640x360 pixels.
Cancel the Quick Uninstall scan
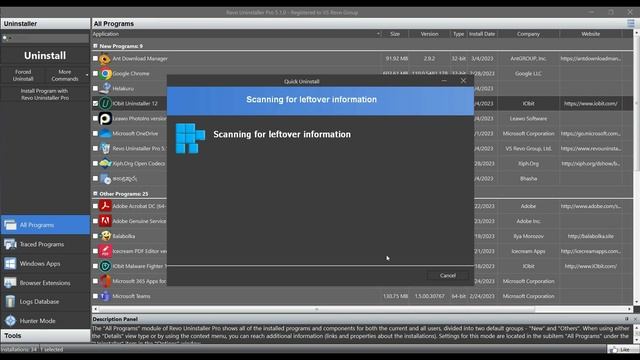(447, 276)
